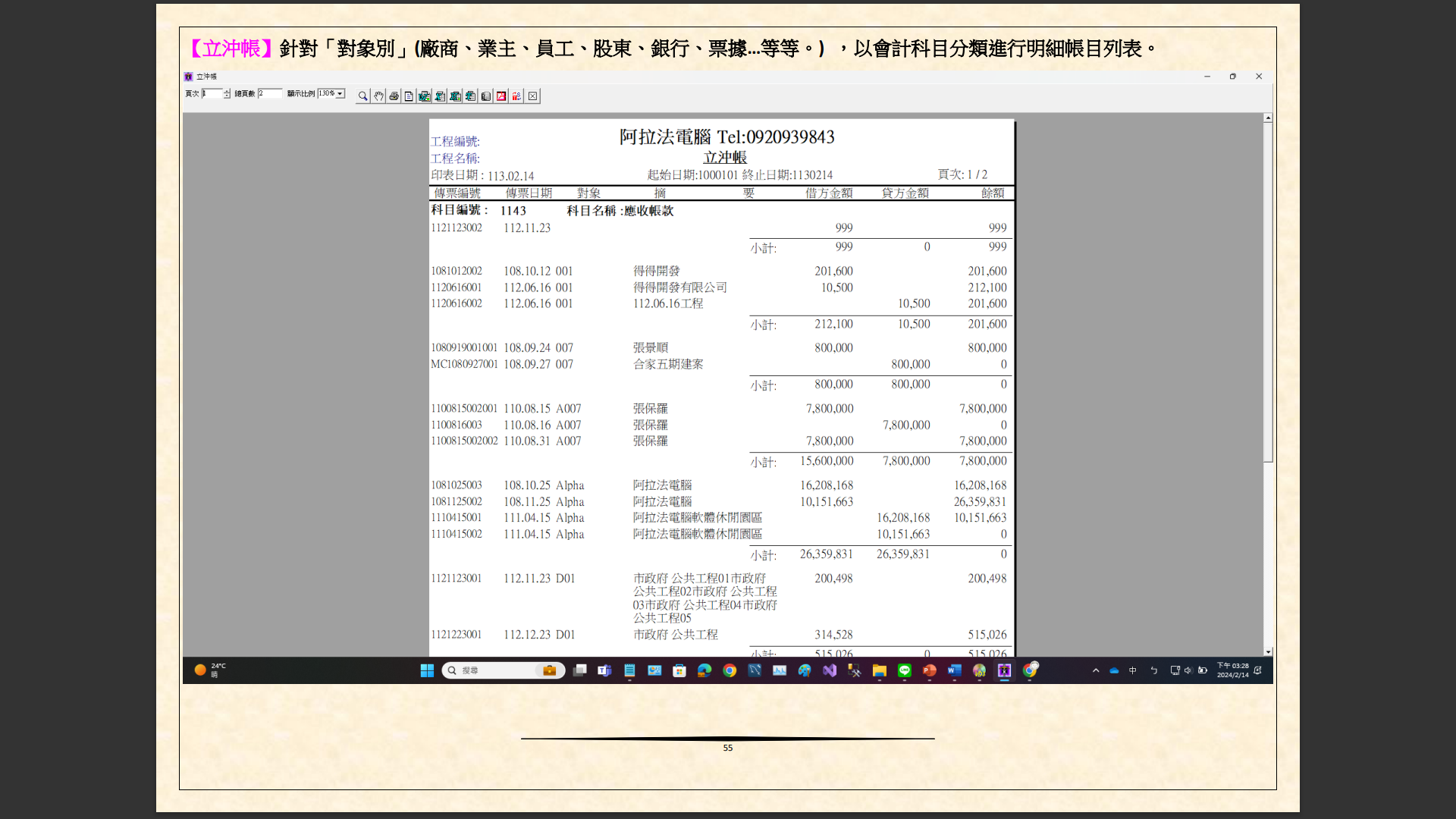The image size is (1456, 819).
Task: Click the 總頁數 total pages field
Action: click(x=269, y=93)
